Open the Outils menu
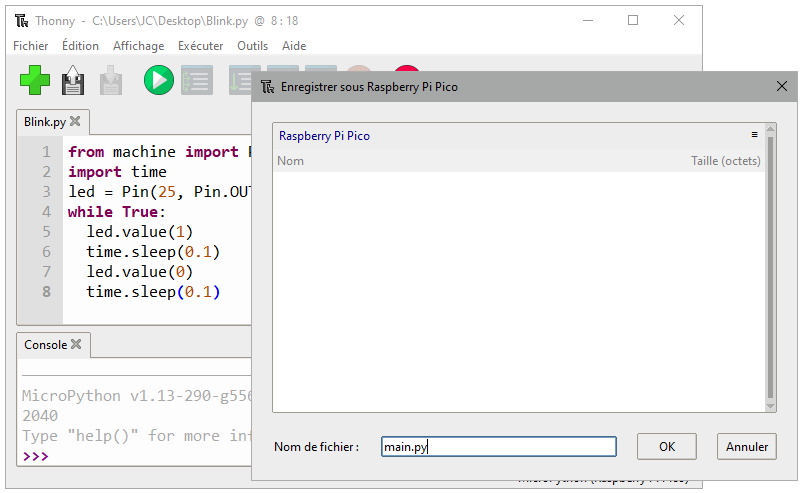Viewport: 803px width, 493px height. (252, 46)
